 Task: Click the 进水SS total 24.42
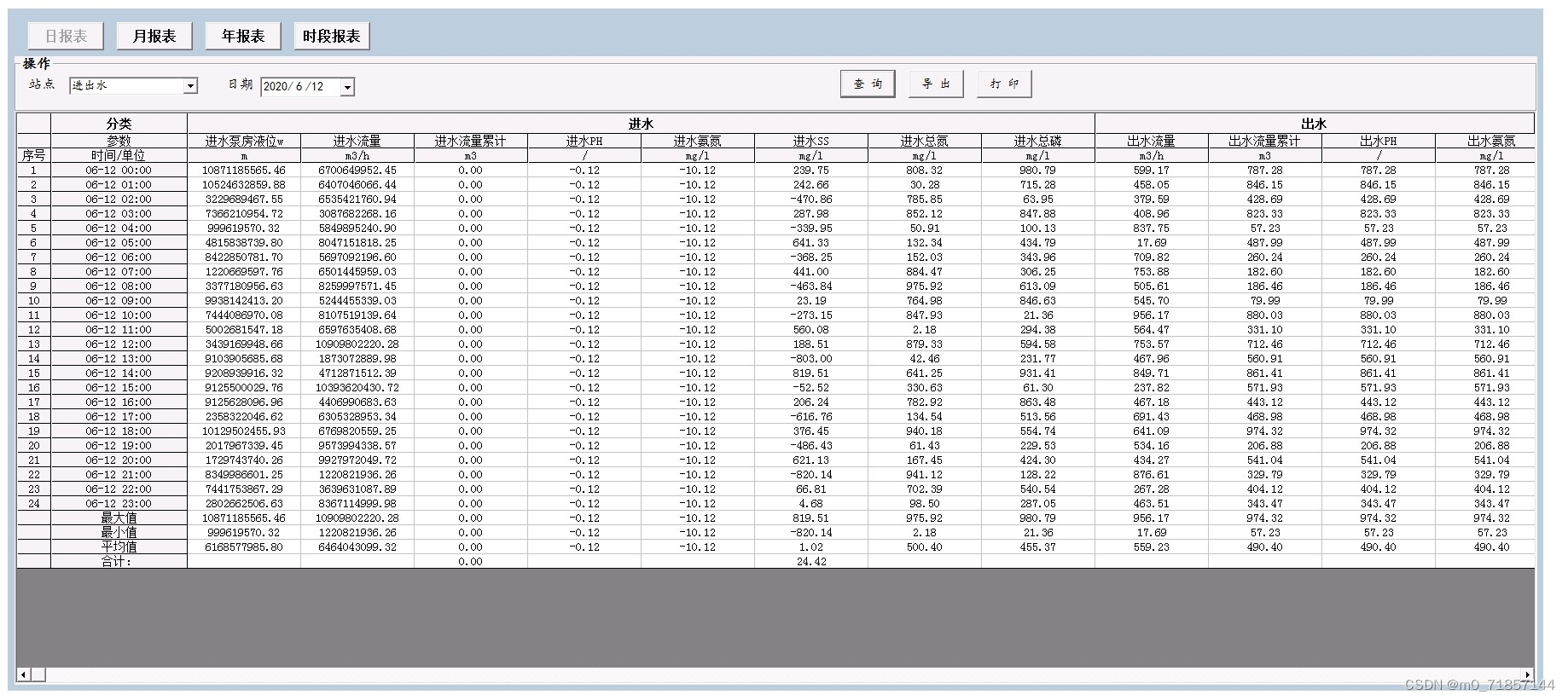(x=811, y=561)
